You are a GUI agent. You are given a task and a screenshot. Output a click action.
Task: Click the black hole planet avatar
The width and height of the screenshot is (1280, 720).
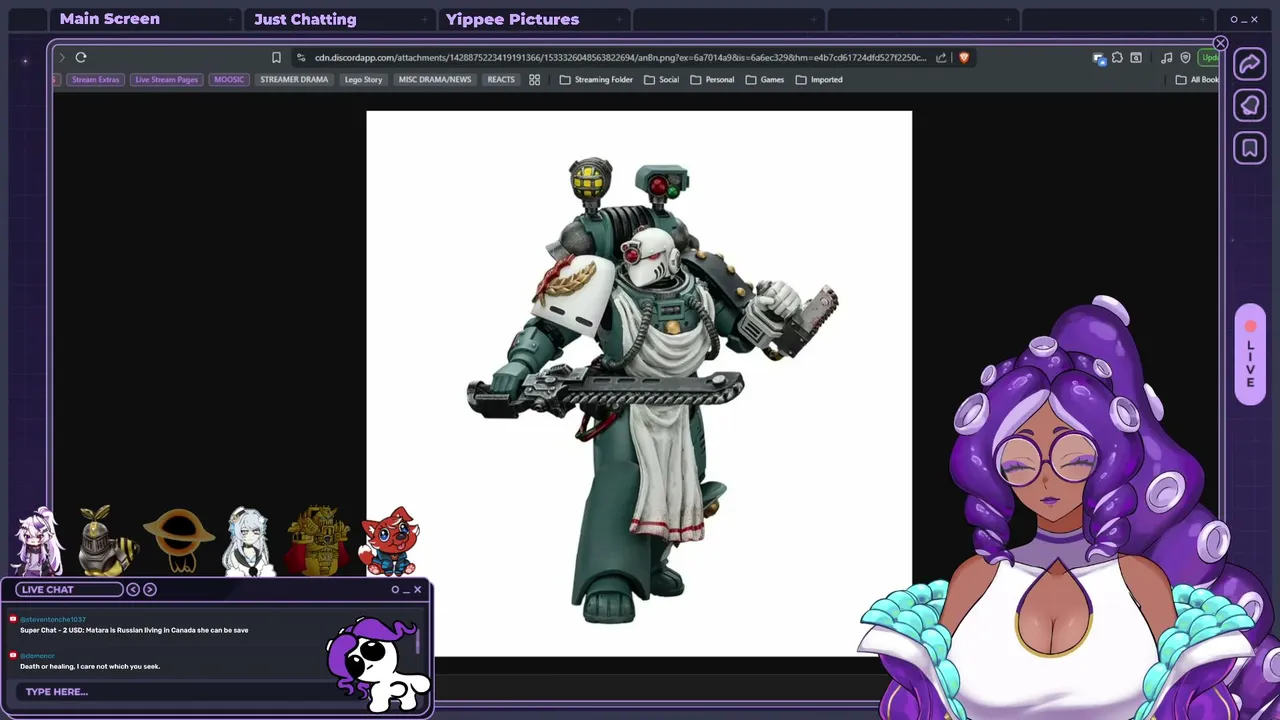coord(178,540)
